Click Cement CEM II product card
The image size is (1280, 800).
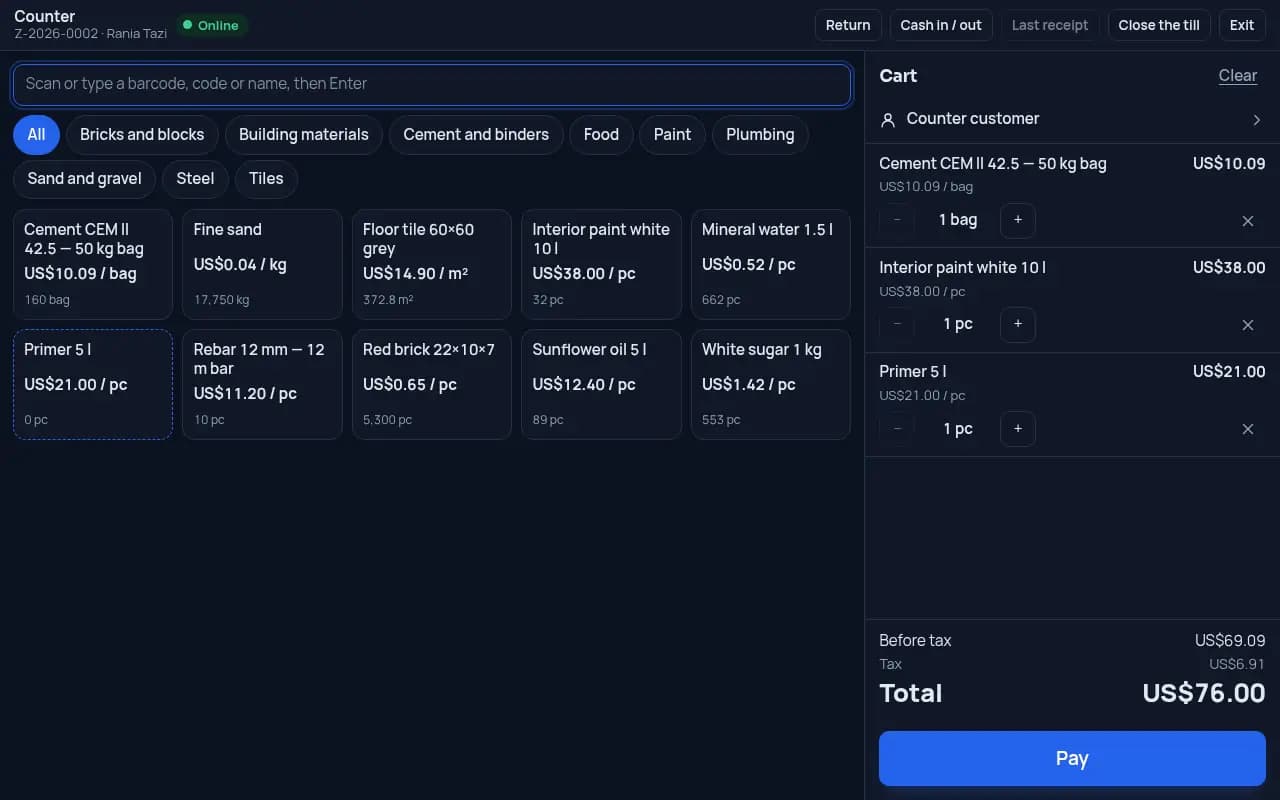coord(93,264)
